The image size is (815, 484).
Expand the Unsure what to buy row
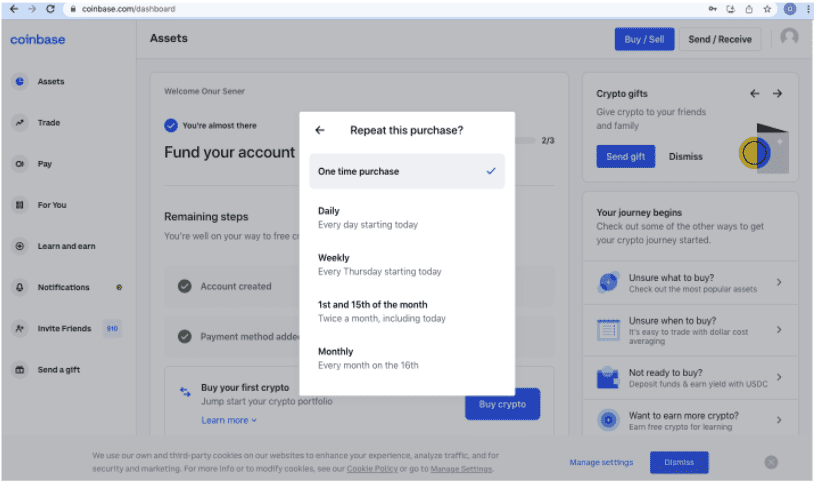click(x=690, y=282)
